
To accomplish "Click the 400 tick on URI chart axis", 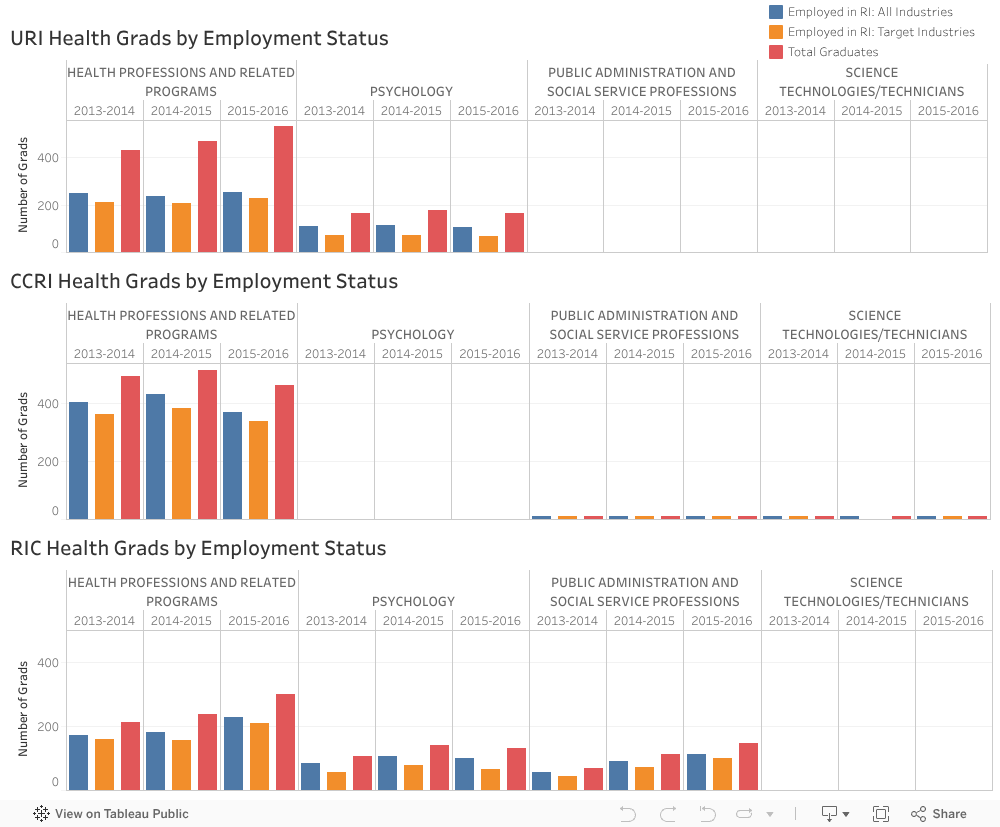I will pos(48,157).
